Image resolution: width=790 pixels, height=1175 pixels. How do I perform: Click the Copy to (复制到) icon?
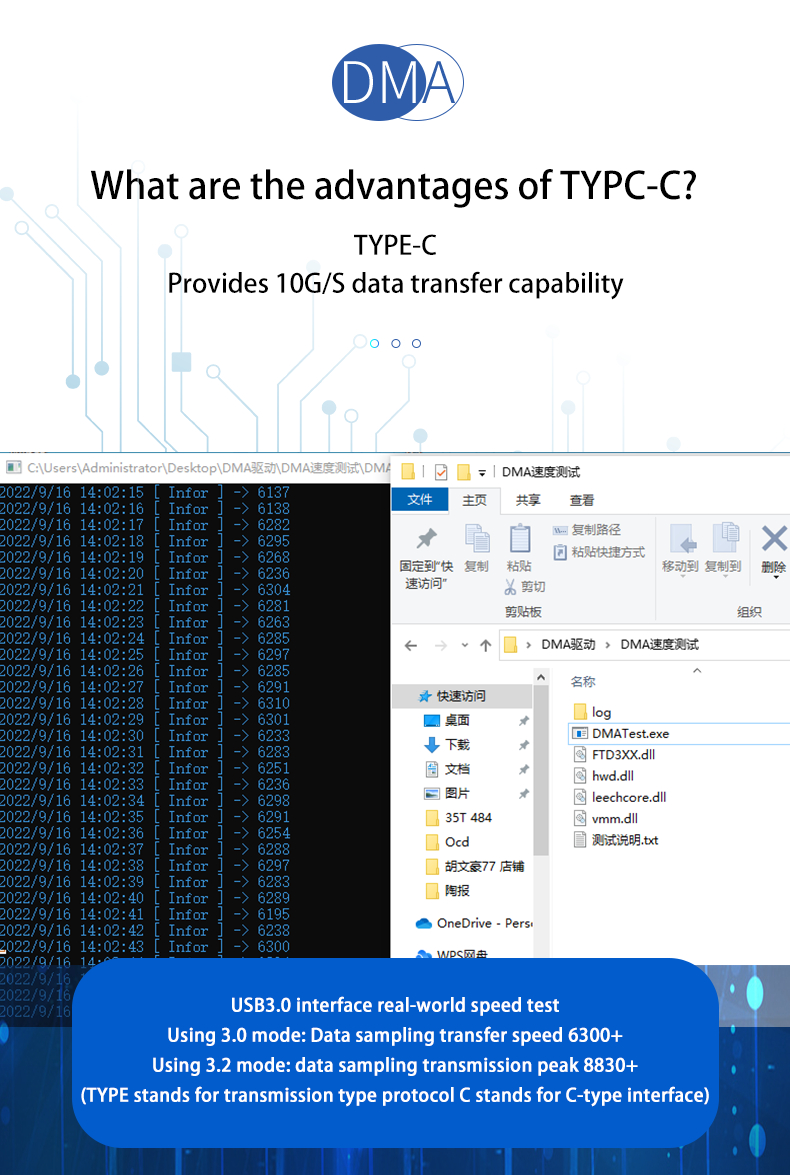(725, 539)
